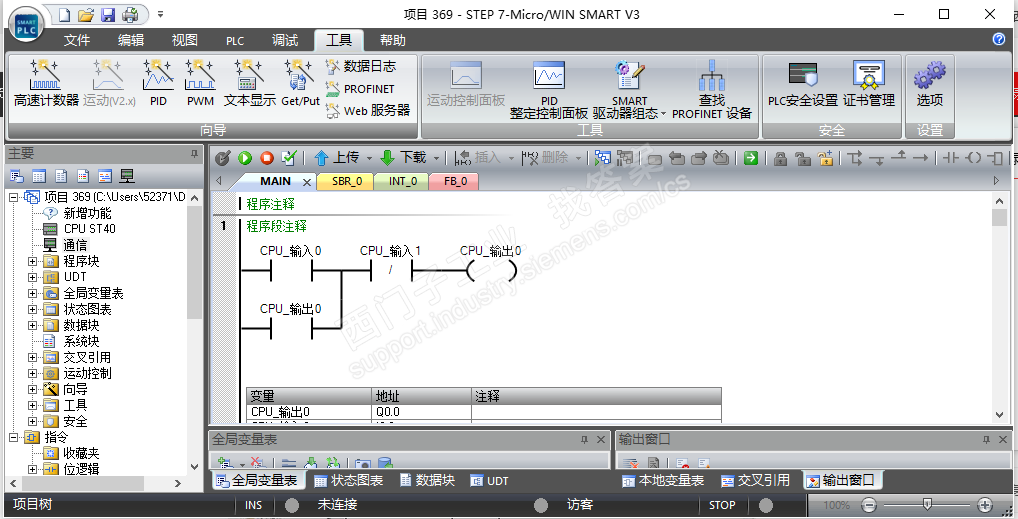Open PLC security settings (PLC安全设置)
This screenshot has height=519, width=1018.
point(802,83)
